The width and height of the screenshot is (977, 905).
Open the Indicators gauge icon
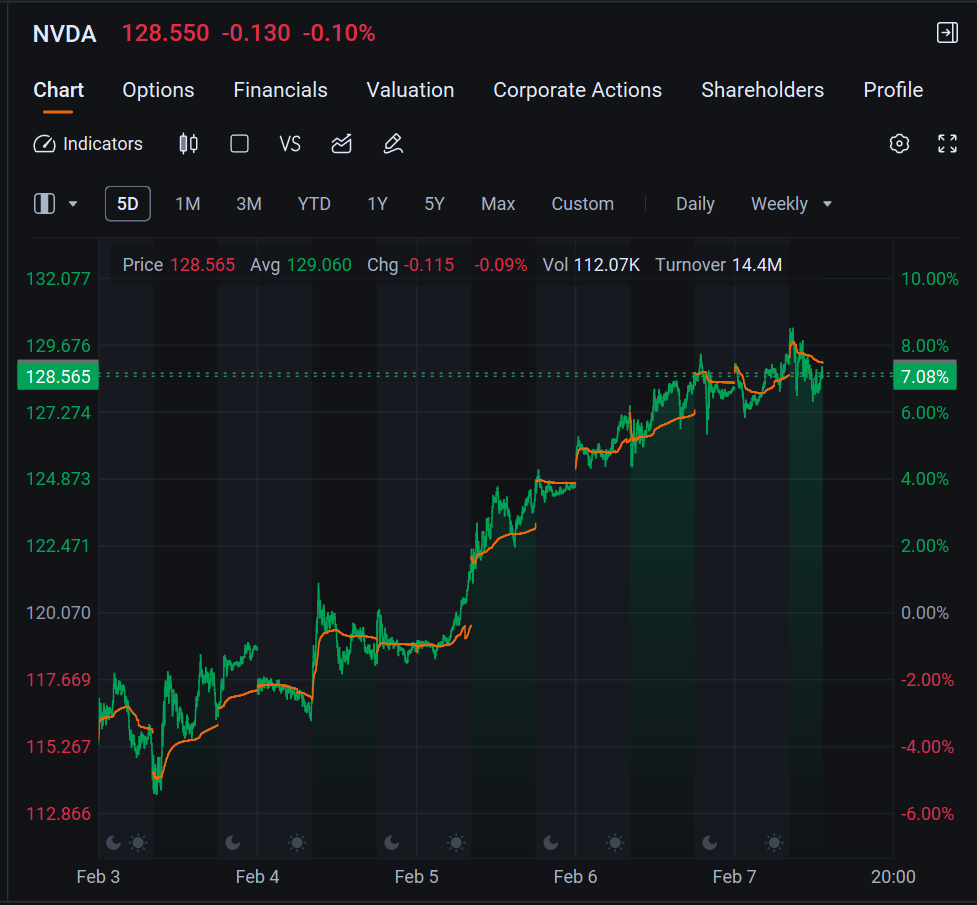[x=44, y=144]
